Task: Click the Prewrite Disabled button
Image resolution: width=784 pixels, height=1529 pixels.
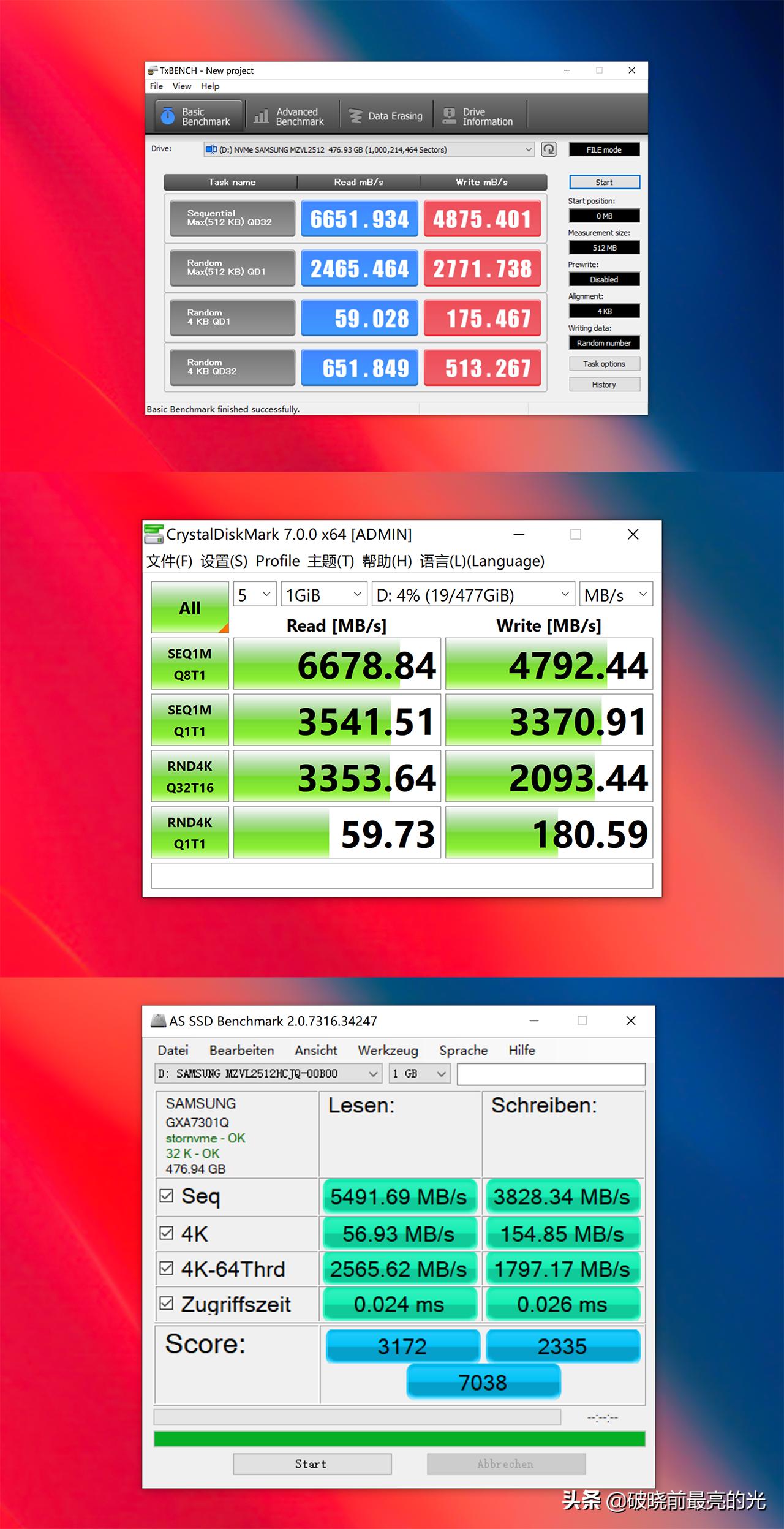Action: click(x=605, y=279)
